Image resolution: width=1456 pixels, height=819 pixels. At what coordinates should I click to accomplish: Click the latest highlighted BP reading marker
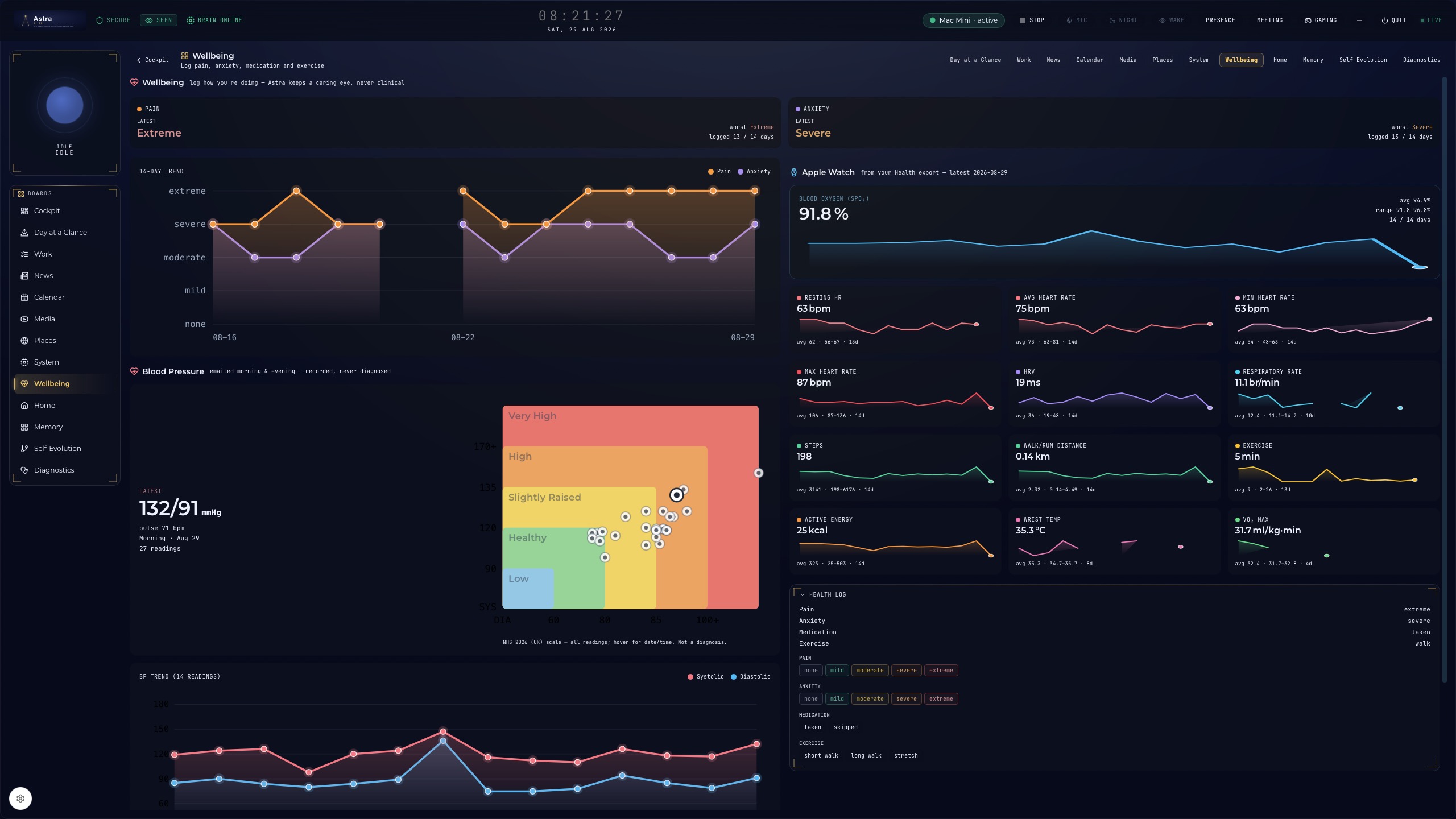676,495
